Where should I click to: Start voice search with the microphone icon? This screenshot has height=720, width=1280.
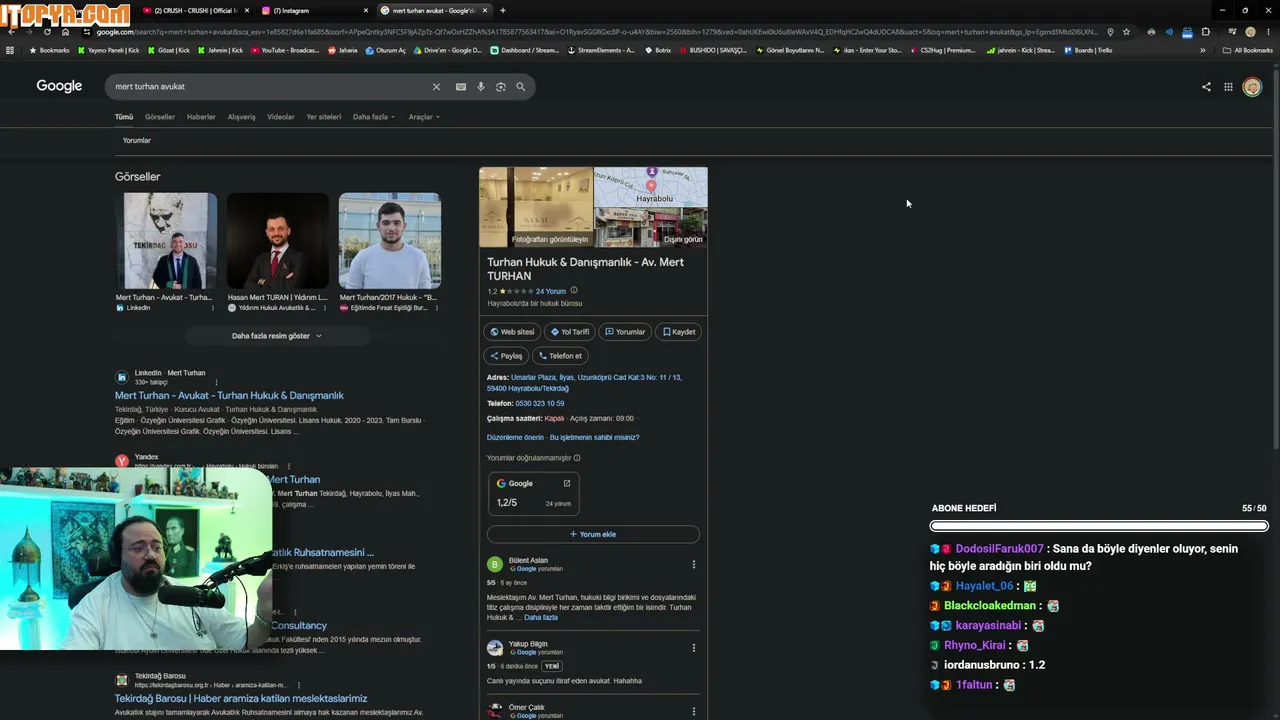(x=481, y=87)
